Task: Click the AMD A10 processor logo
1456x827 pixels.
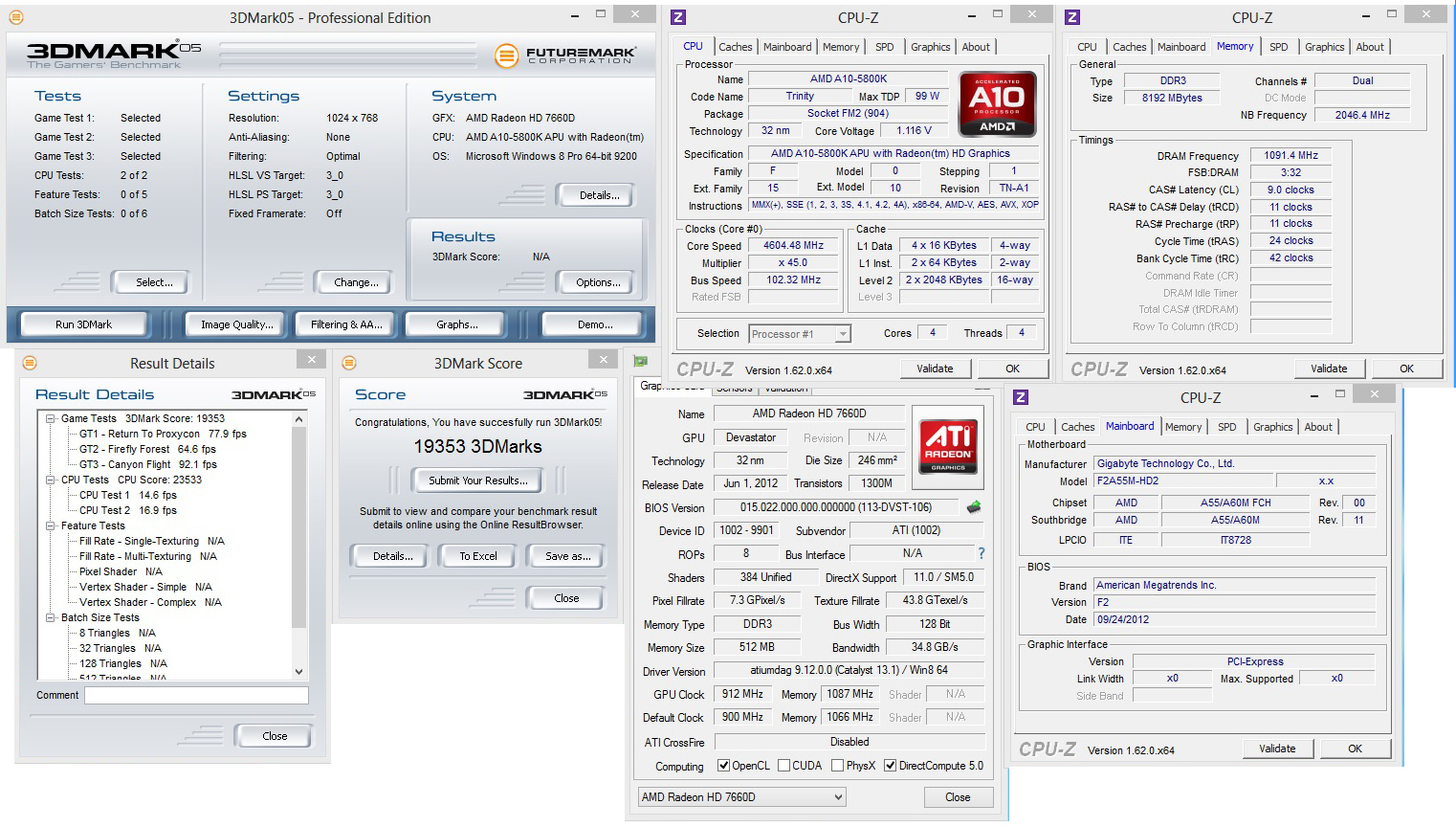Action: (x=998, y=103)
